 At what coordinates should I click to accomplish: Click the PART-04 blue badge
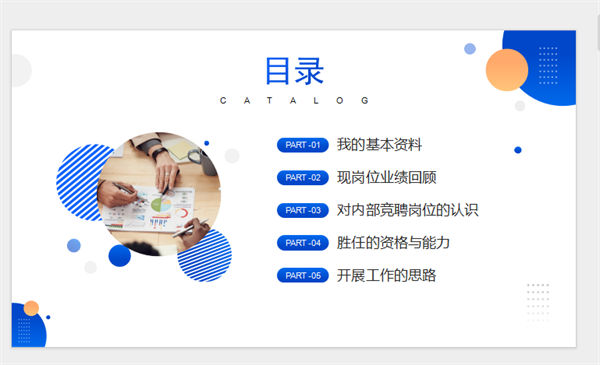[x=303, y=243]
